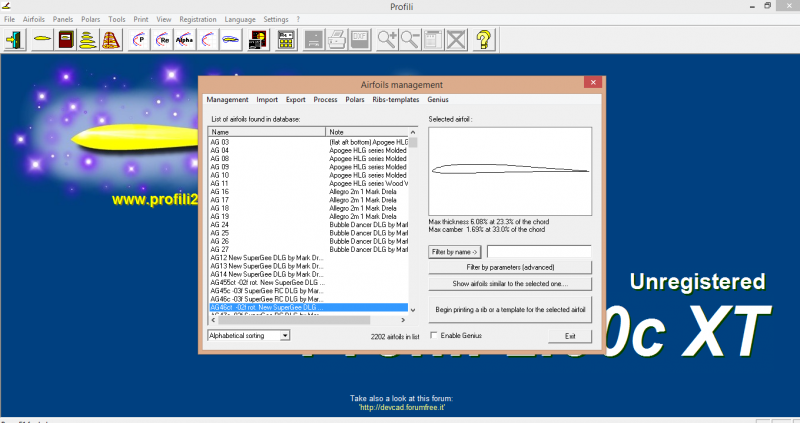This screenshot has height=423, width=800.
Task: Enable the Genius checkbox
Action: pyautogui.click(x=433, y=336)
